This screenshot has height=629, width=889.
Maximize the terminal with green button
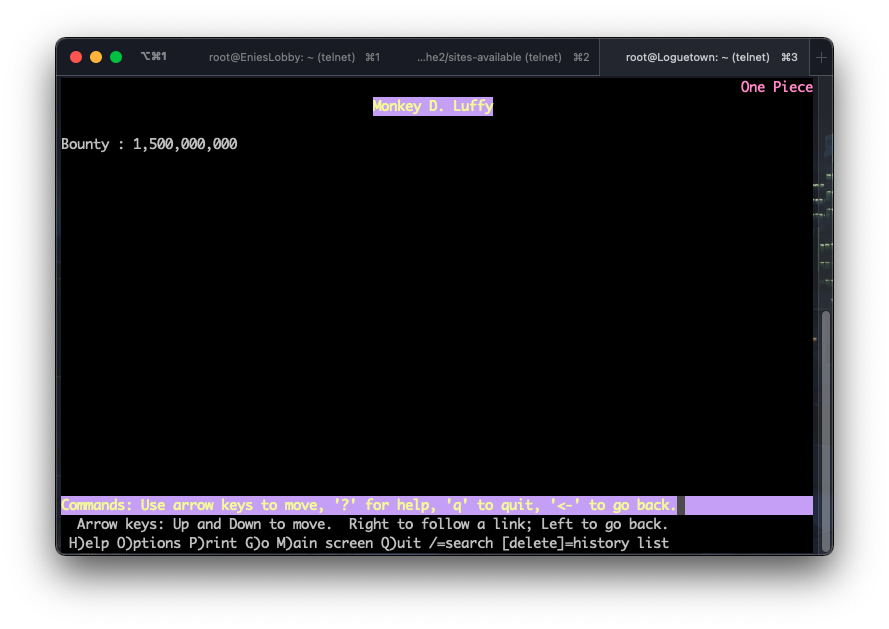(x=116, y=57)
